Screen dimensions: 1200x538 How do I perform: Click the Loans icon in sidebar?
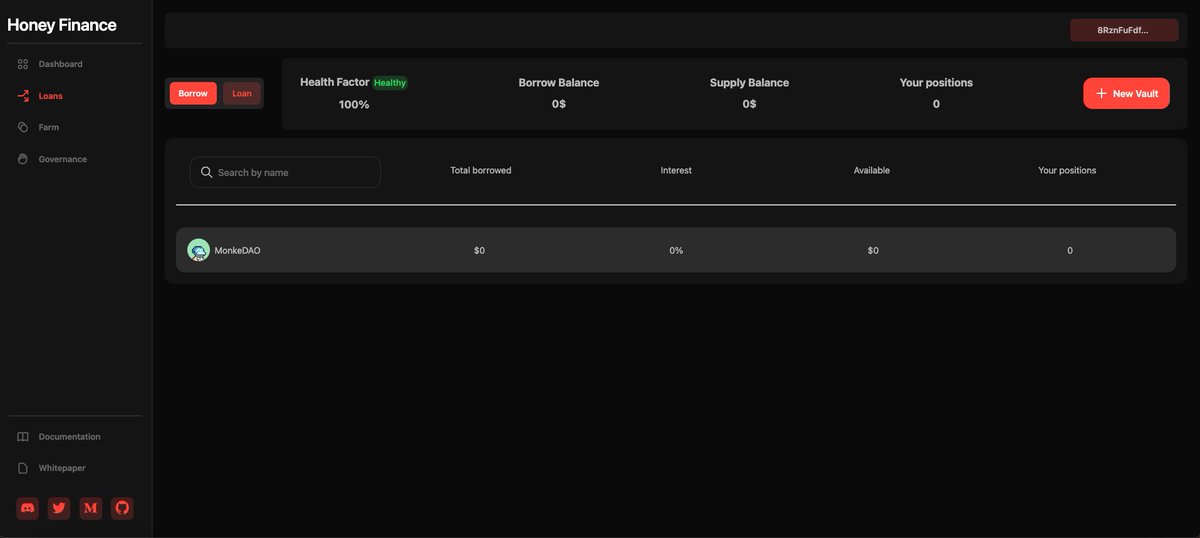[x=23, y=96]
